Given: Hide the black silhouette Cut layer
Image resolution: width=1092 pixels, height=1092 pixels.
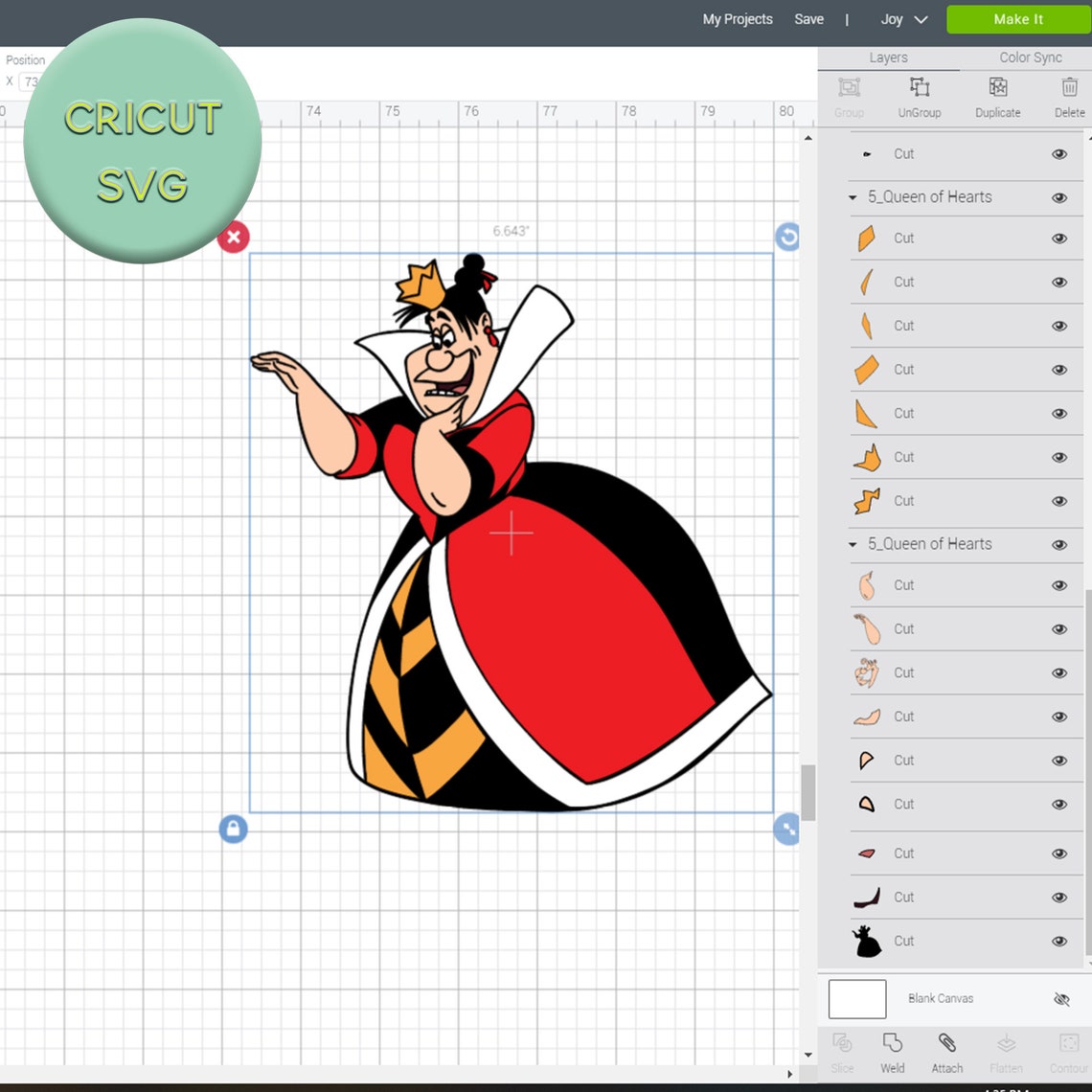Looking at the screenshot, I should click(x=1059, y=942).
